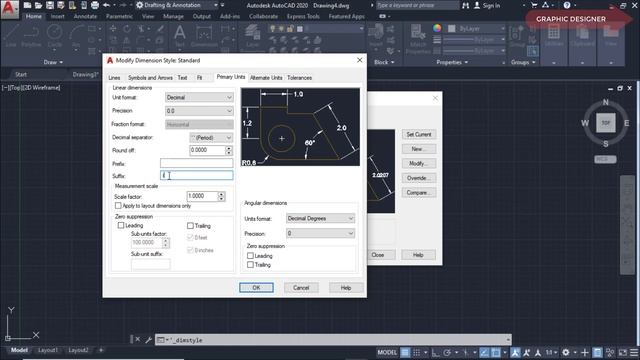Open the angular Precision dropdown
This screenshot has width=640, height=360.
click(320, 233)
